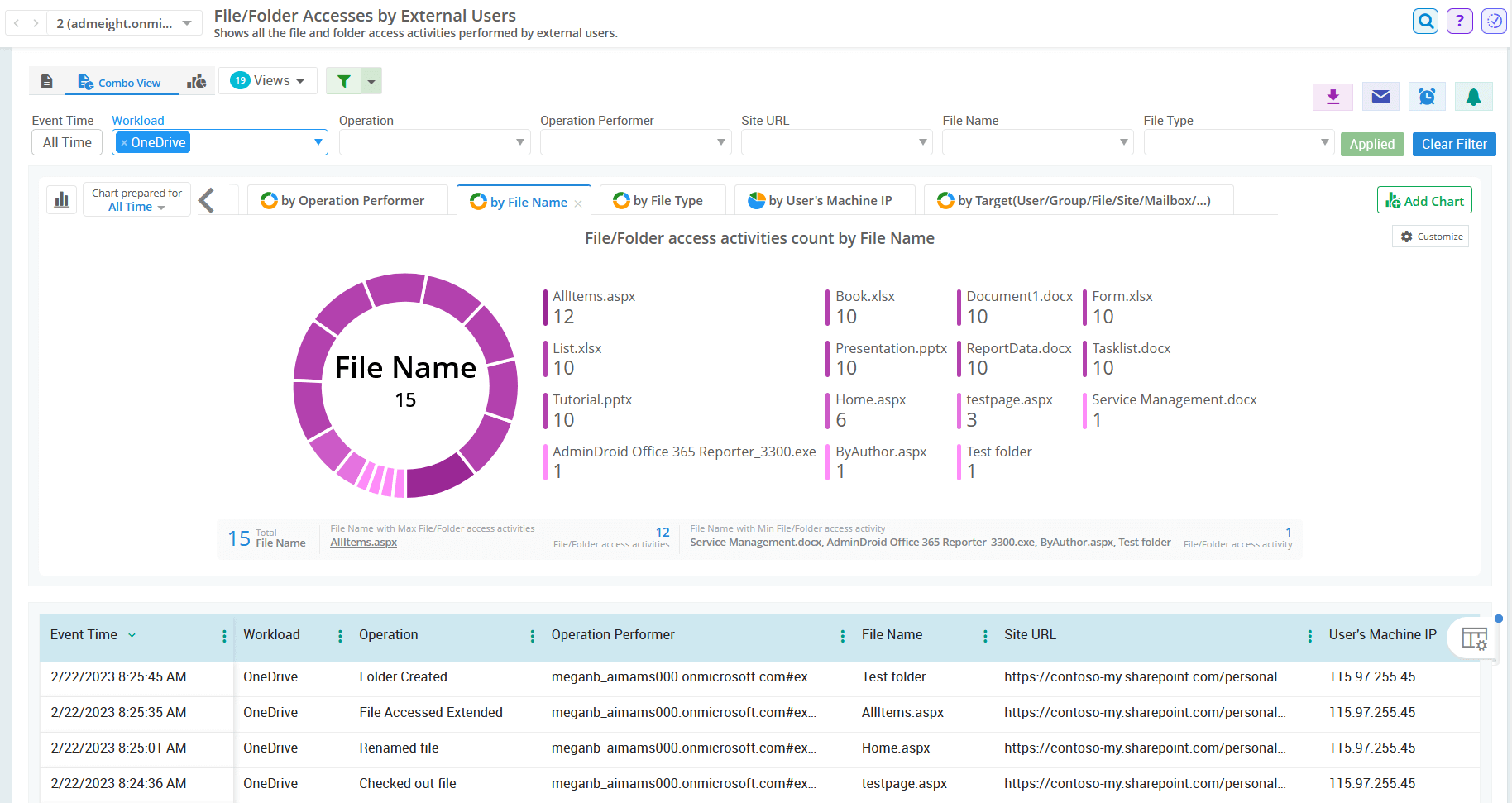The height and width of the screenshot is (803, 1512).
Task: Click the Clear Filter button
Action: (1453, 144)
